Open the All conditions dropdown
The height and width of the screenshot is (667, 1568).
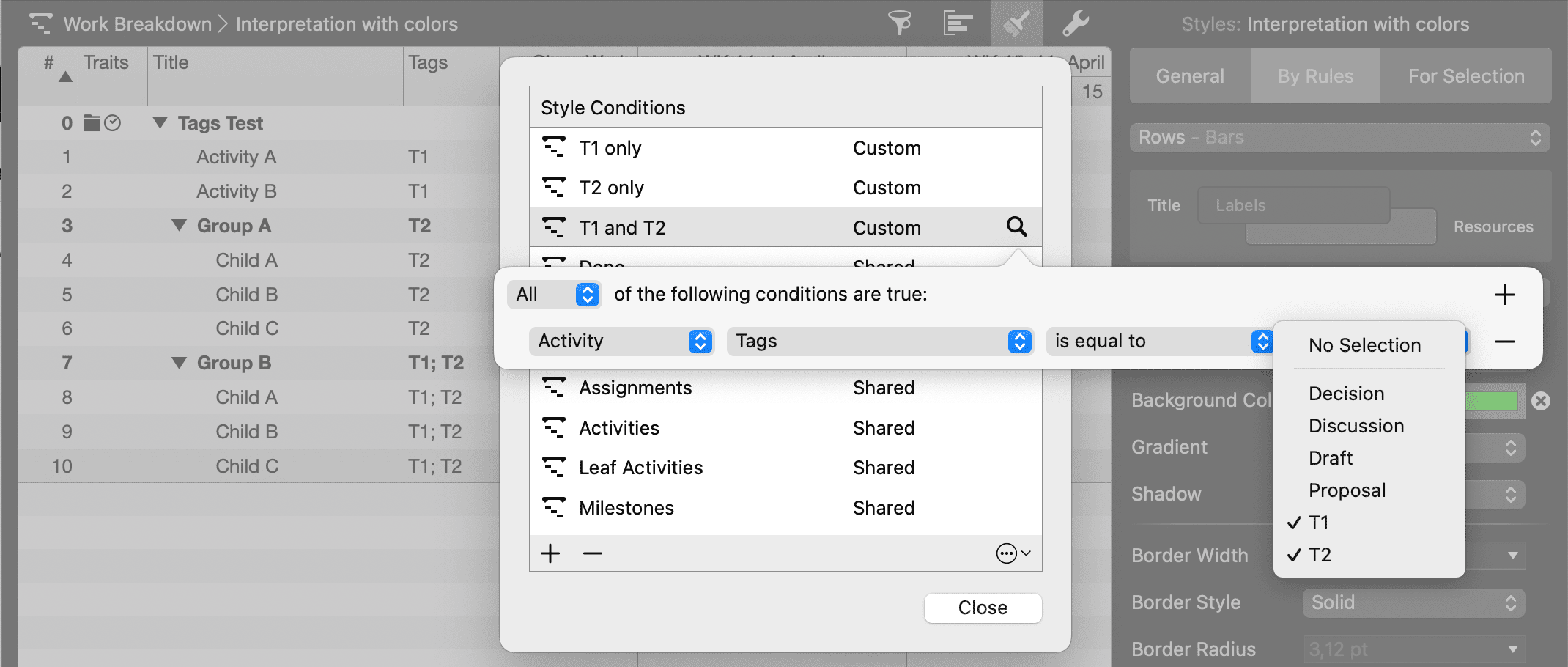(x=555, y=295)
